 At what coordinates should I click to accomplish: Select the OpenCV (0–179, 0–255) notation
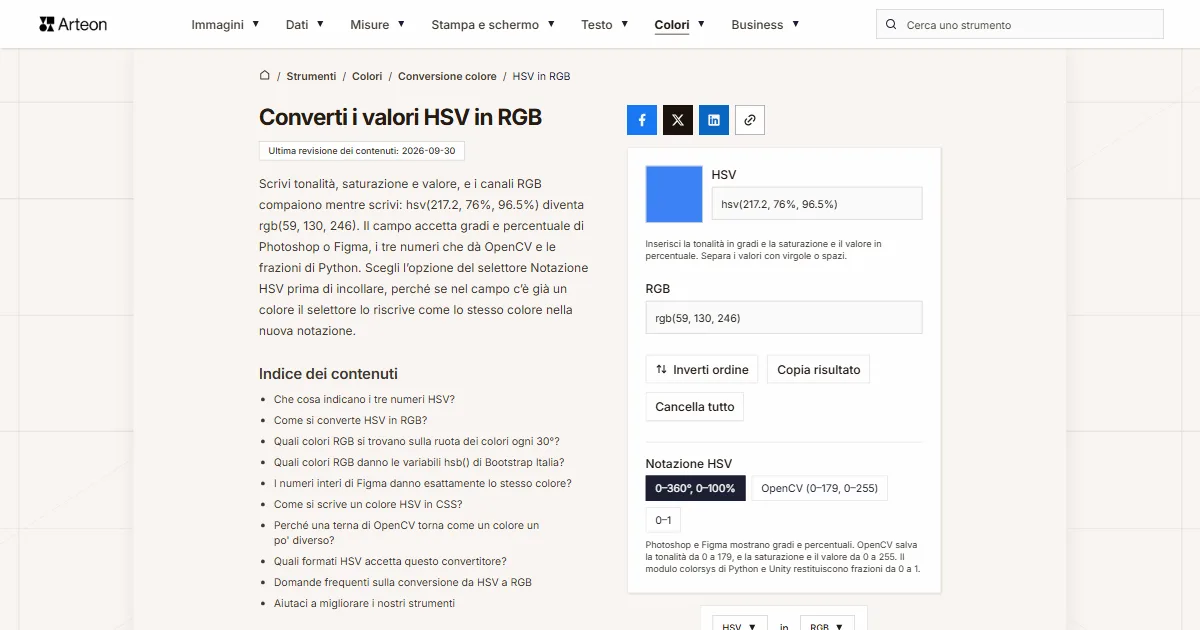point(819,489)
